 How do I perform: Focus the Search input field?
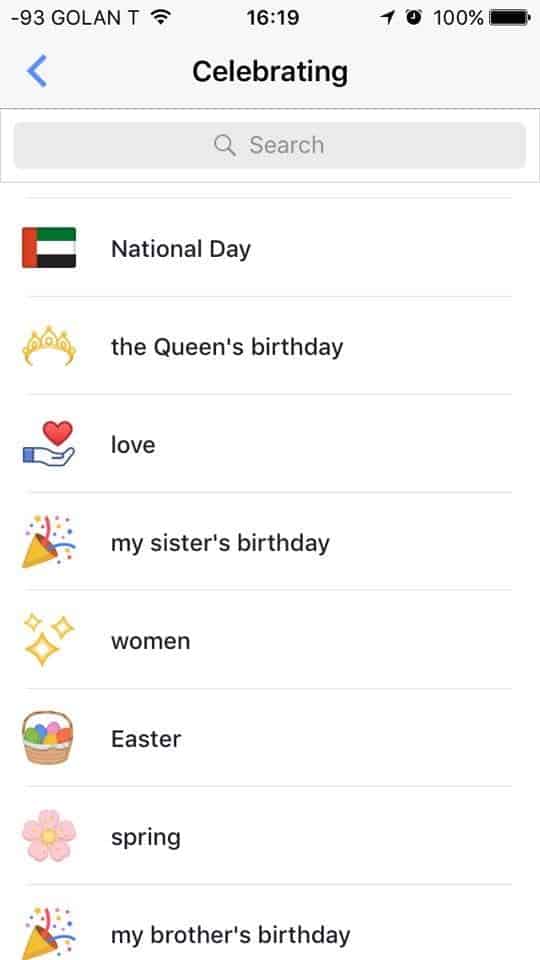coord(270,145)
